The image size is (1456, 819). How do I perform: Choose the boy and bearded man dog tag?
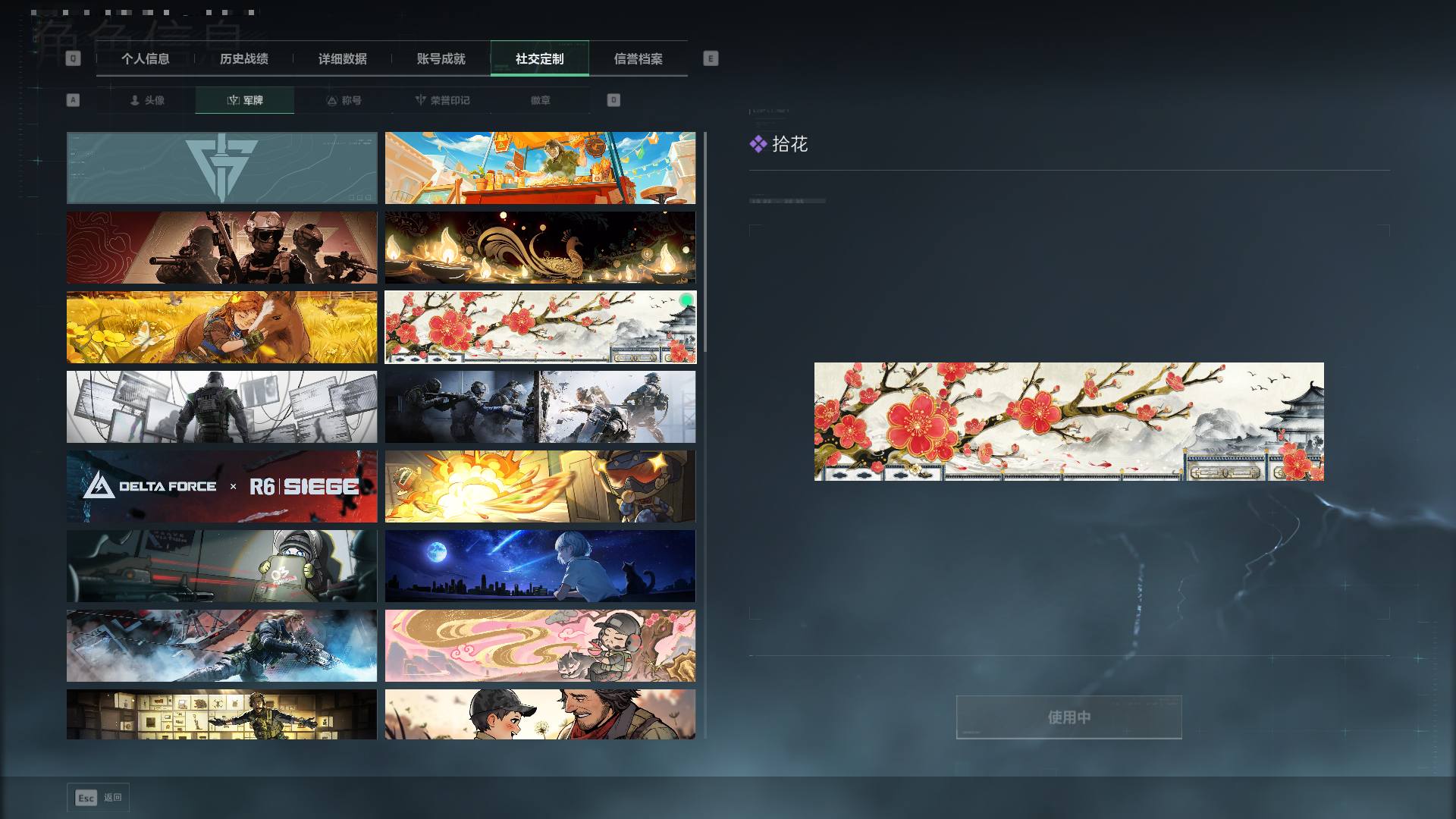(540, 714)
